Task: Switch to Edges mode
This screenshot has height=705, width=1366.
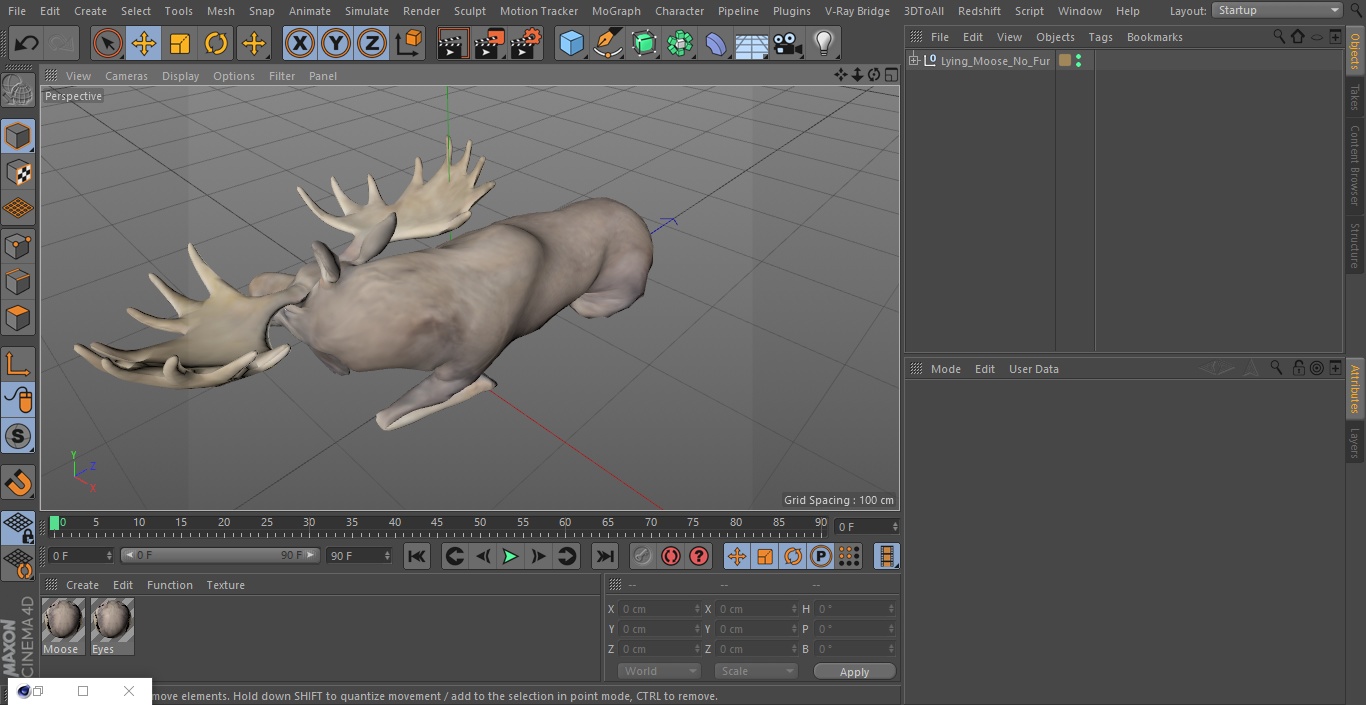Action: pos(18,281)
